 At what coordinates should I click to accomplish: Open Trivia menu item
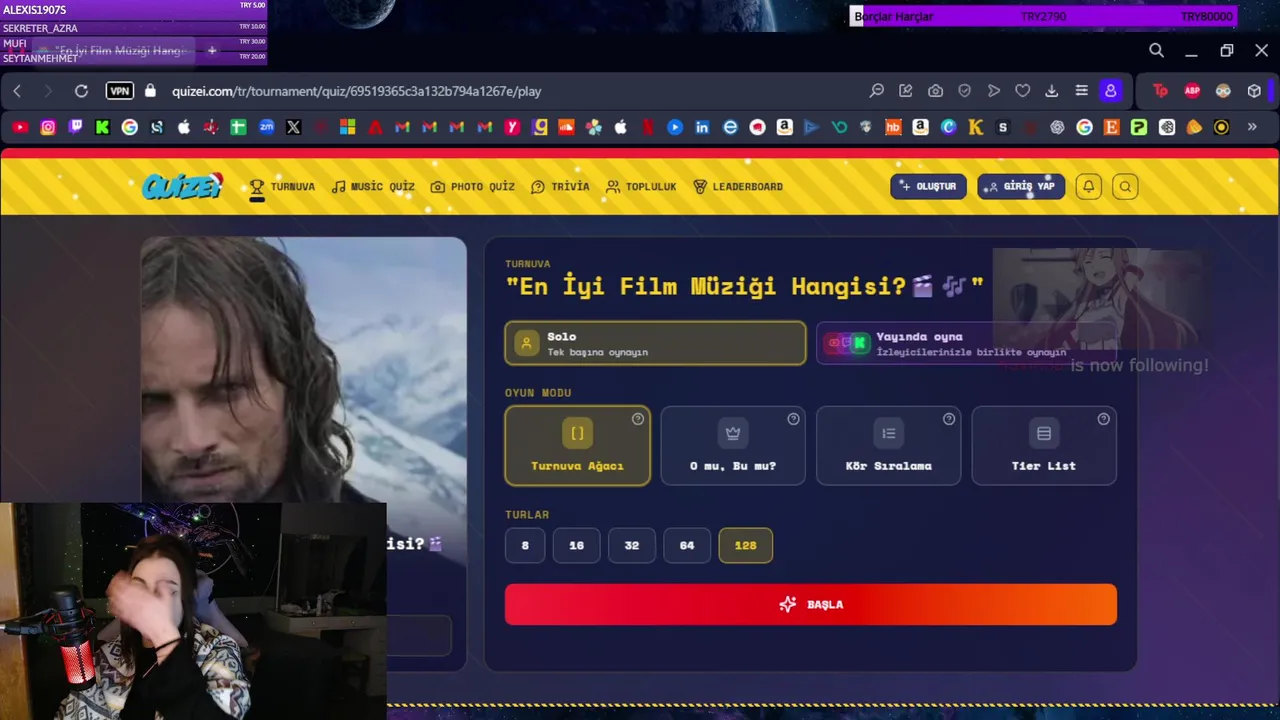[x=560, y=187]
